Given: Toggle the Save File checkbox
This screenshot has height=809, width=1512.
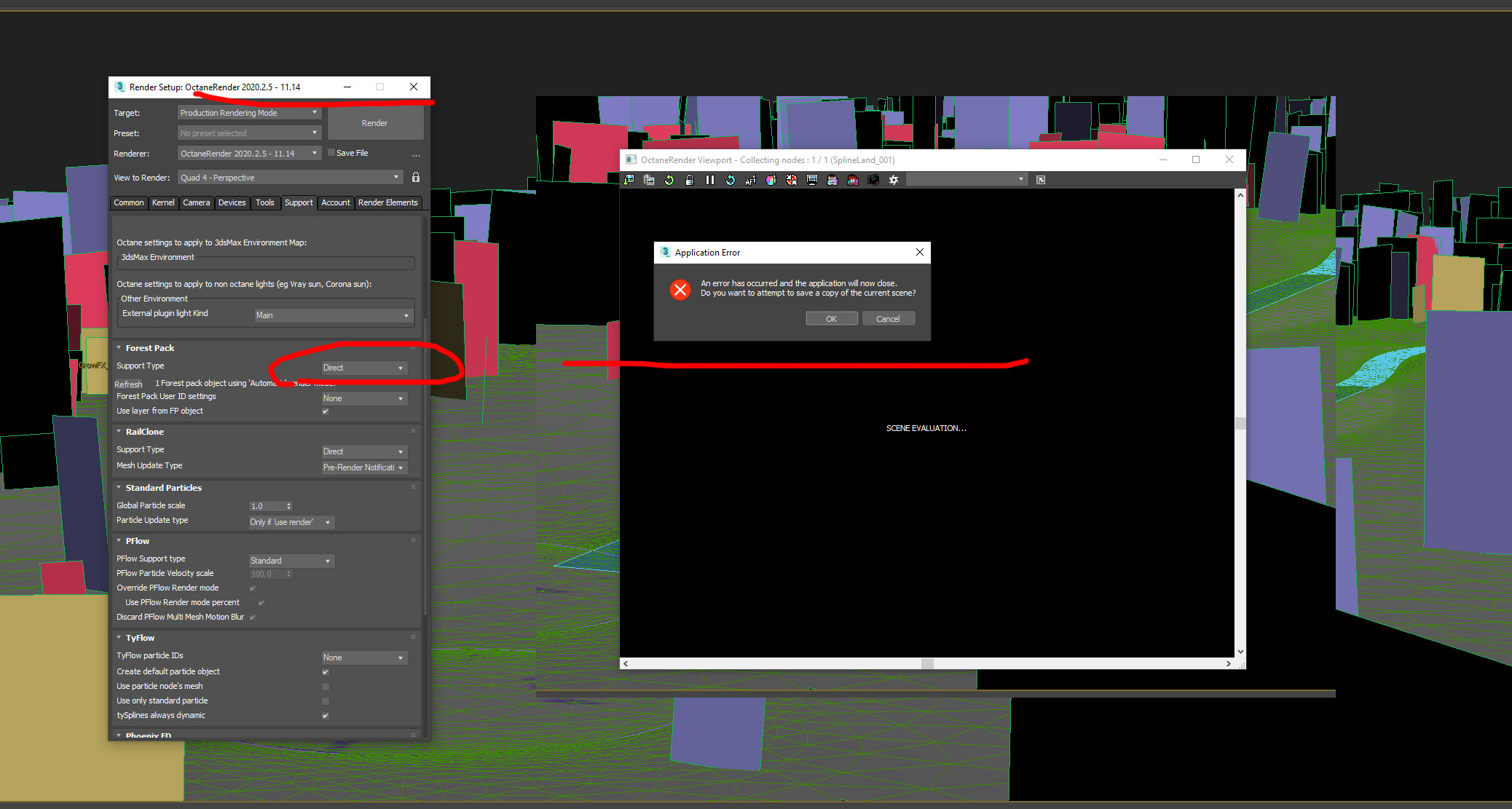Looking at the screenshot, I should tap(331, 153).
